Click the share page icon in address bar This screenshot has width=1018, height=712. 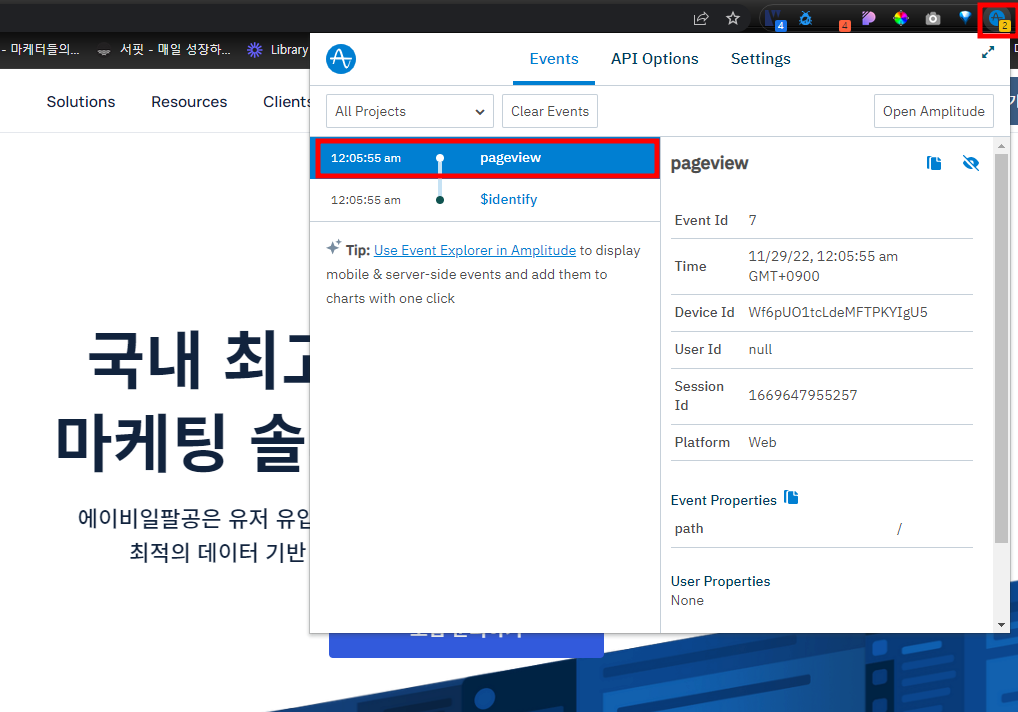pyautogui.click(x=701, y=18)
